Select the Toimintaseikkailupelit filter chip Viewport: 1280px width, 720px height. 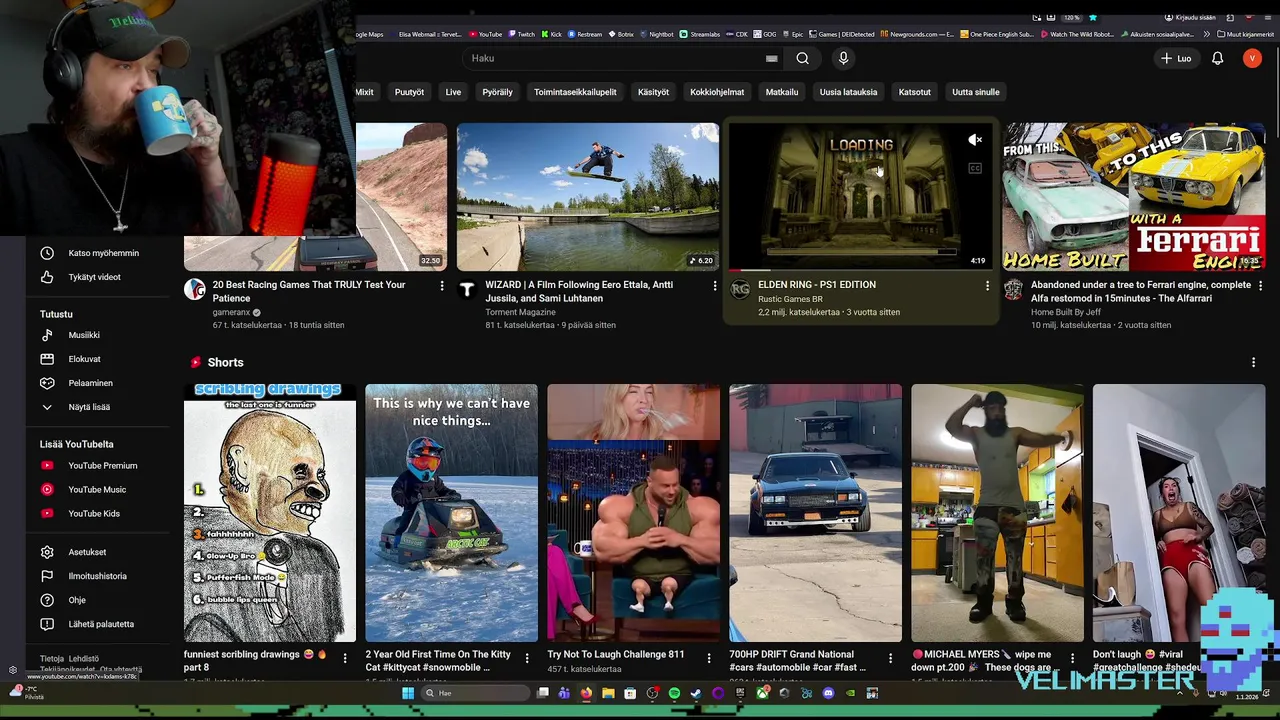click(x=575, y=92)
